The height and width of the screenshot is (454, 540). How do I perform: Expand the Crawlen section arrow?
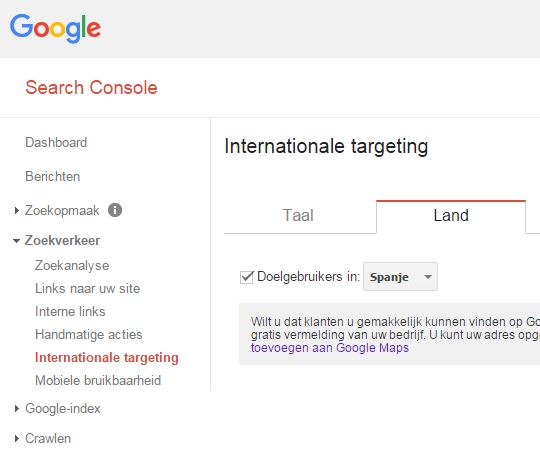pyautogui.click(x=17, y=438)
